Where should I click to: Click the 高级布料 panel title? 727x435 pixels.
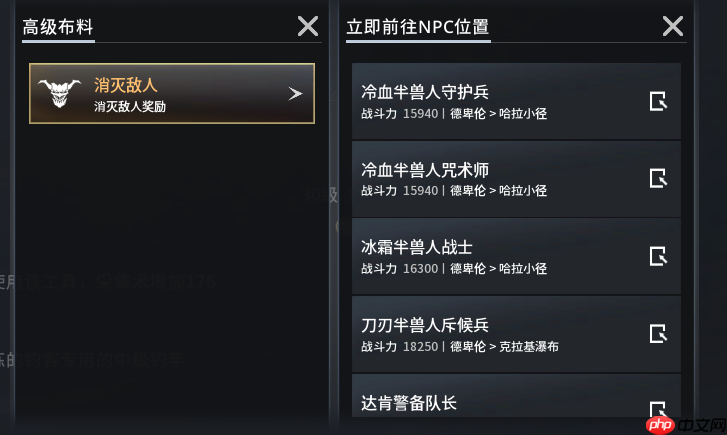(x=58, y=27)
